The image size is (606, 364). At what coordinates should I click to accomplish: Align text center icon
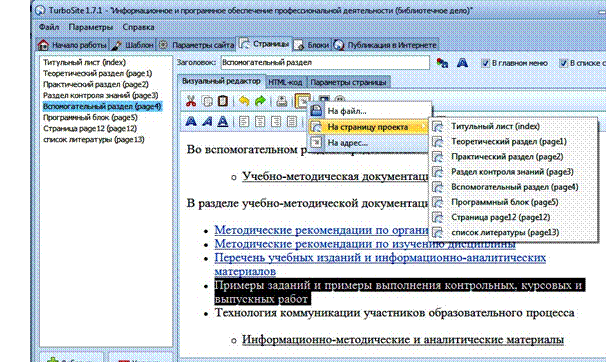tap(260, 122)
